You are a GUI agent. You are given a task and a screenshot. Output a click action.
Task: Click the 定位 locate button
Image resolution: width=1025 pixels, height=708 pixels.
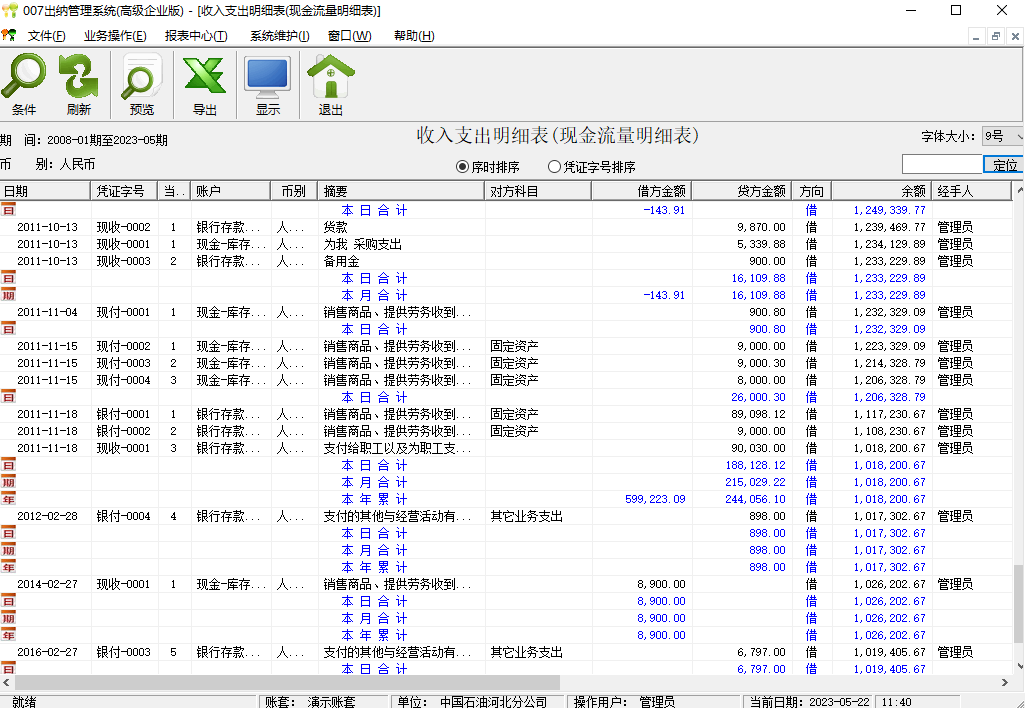point(1004,165)
